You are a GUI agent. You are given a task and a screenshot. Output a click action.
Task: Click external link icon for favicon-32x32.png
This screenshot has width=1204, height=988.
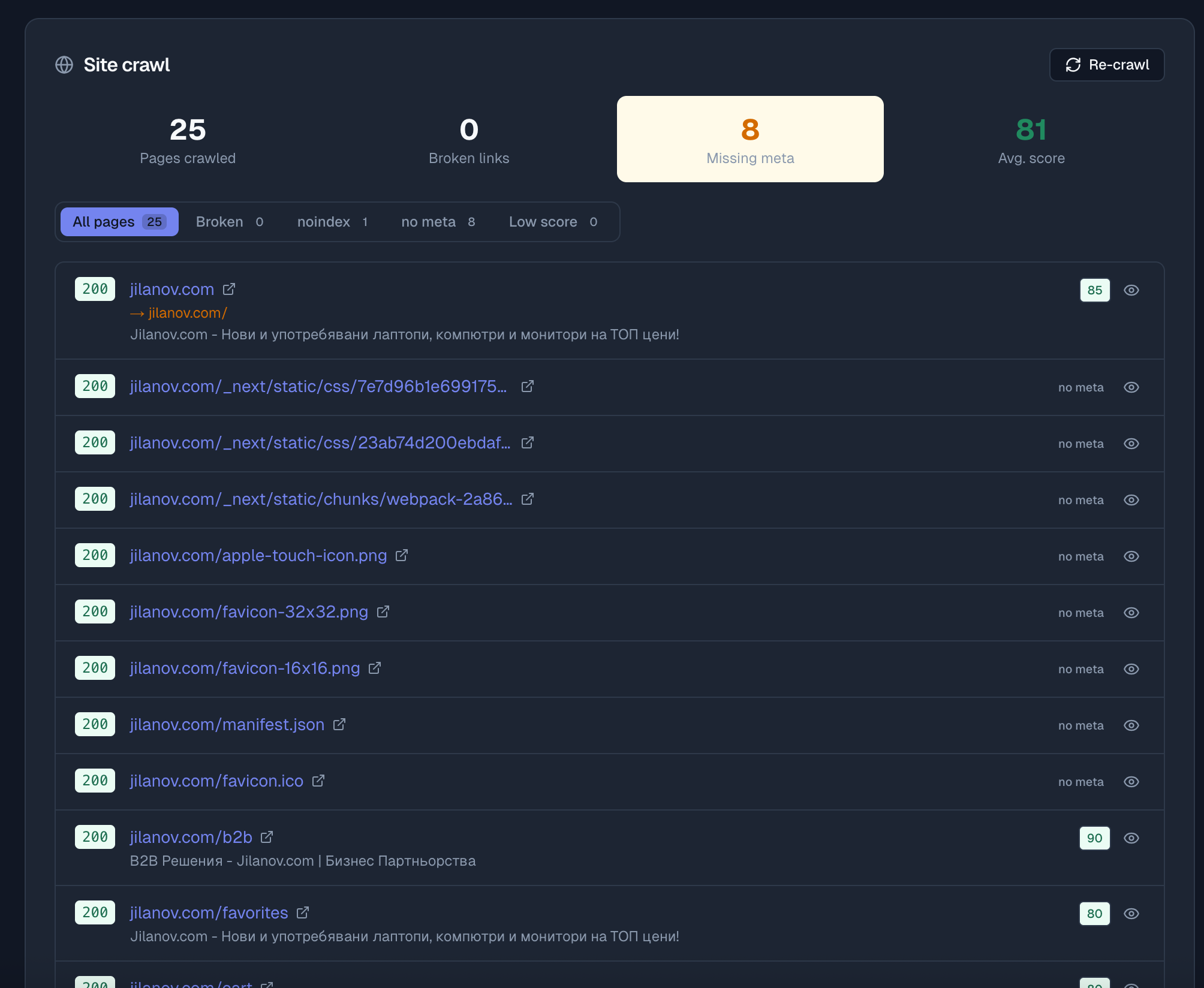coord(383,612)
